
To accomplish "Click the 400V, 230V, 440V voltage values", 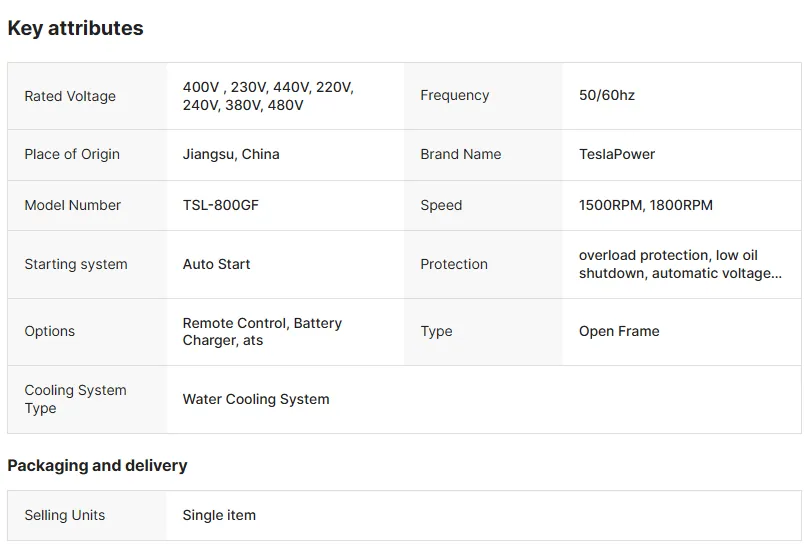I will coord(268,96).
